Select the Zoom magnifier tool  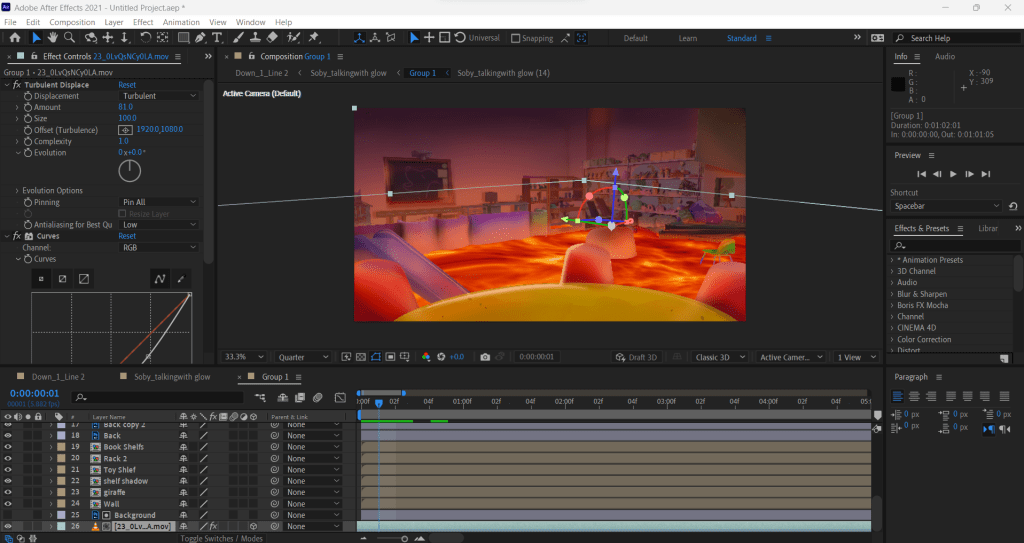point(69,38)
